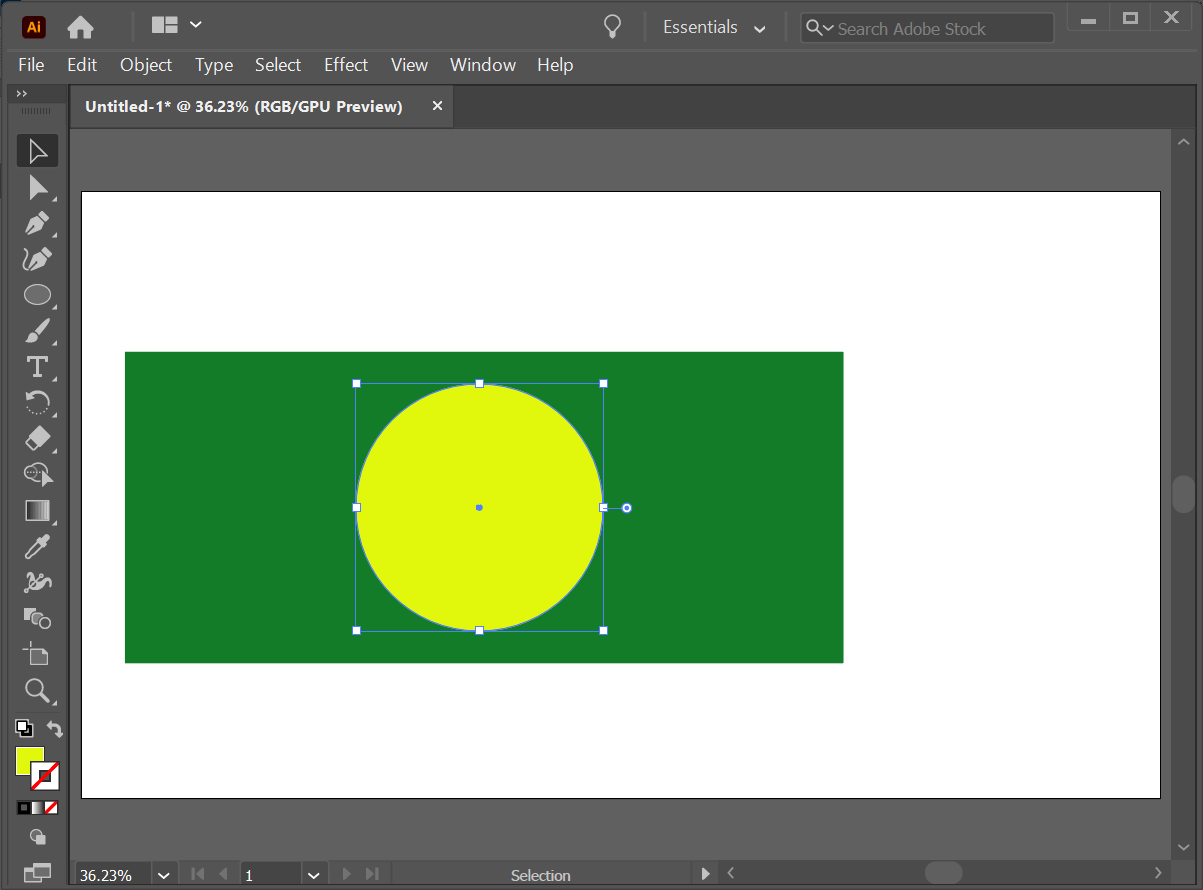The width and height of the screenshot is (1203, 890).
Task: Open the Object menu
Action: point(146,65)
